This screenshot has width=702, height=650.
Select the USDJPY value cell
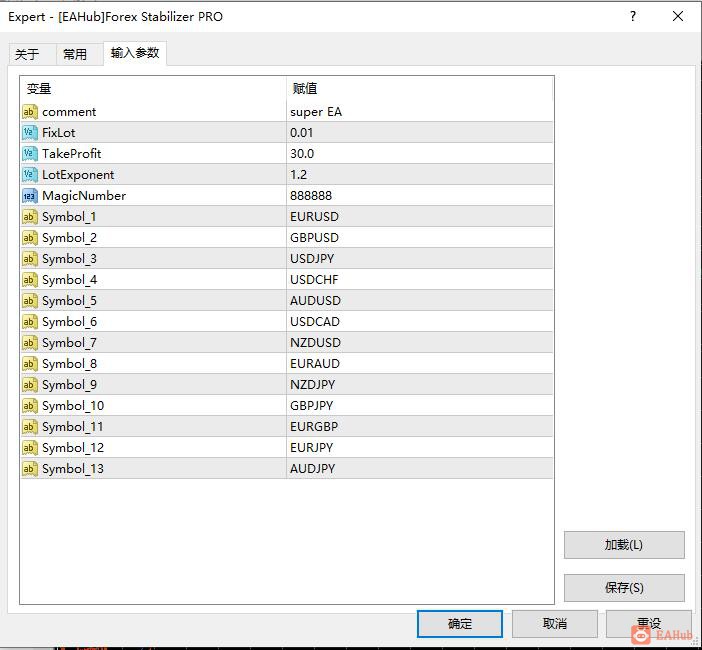(x=420, y=259)
